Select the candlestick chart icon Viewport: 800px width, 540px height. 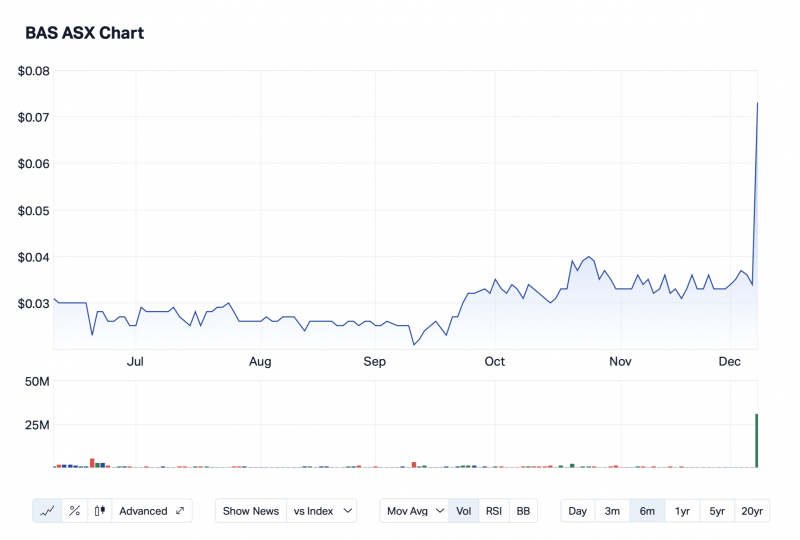[x=100, y=511]
